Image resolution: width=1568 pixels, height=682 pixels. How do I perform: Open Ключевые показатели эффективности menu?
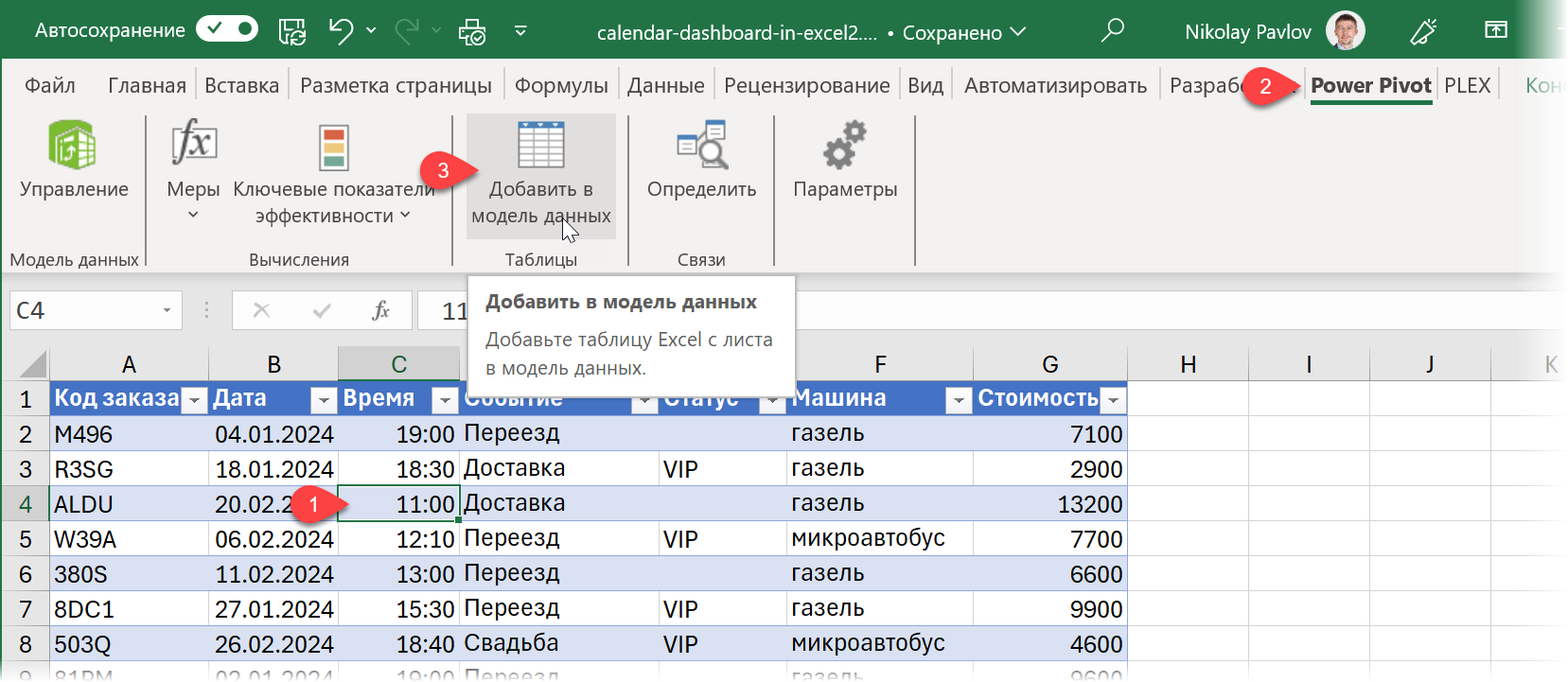[x=333, y=172]
